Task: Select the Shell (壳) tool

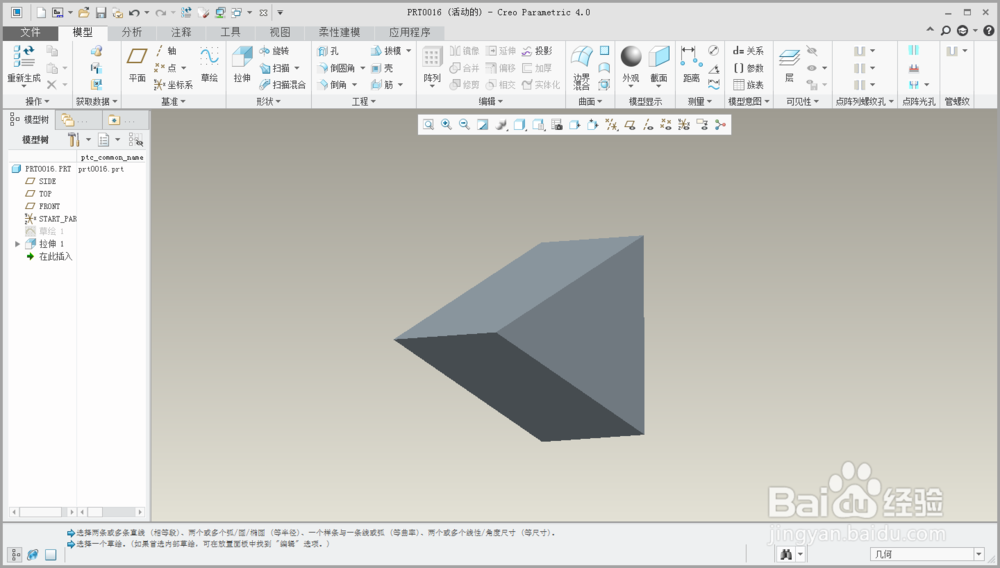Action: tap(382, 68)
